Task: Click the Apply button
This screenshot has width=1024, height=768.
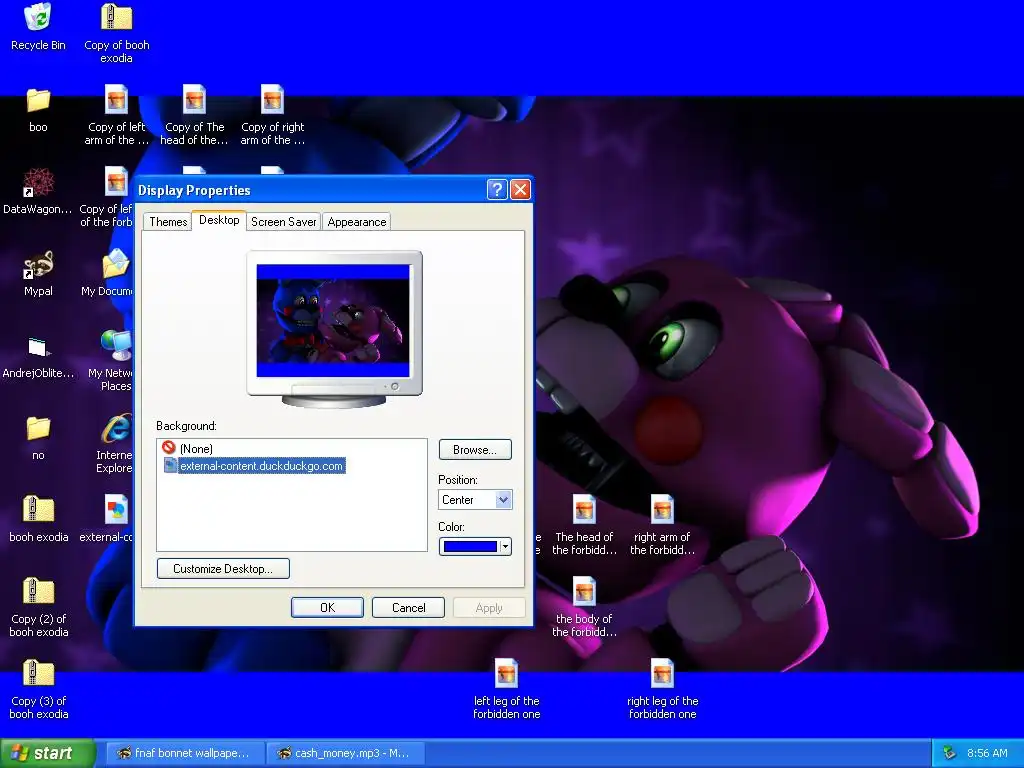Action: point(488,607)
